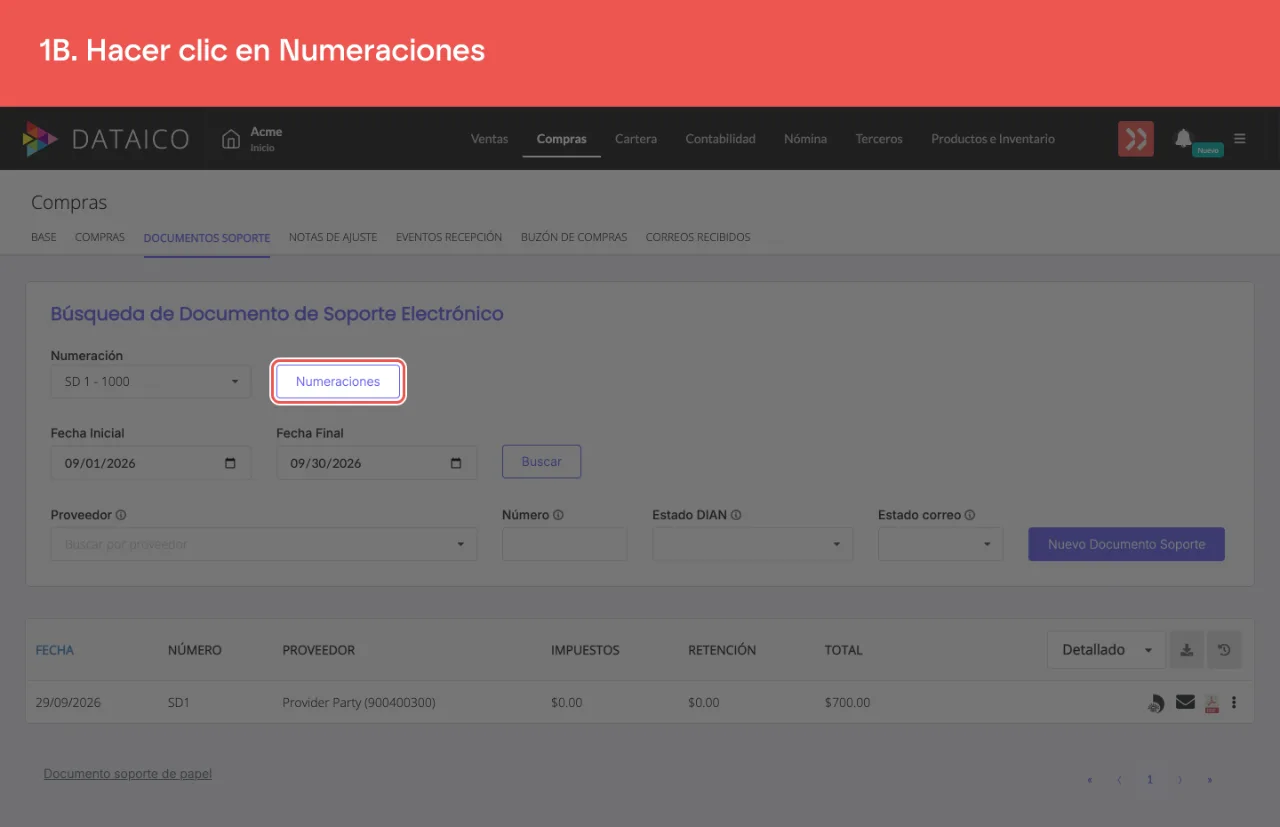Go to first page of results
The height and width of the screenshot is (827, 1280).
click(x=1090, y=780)
